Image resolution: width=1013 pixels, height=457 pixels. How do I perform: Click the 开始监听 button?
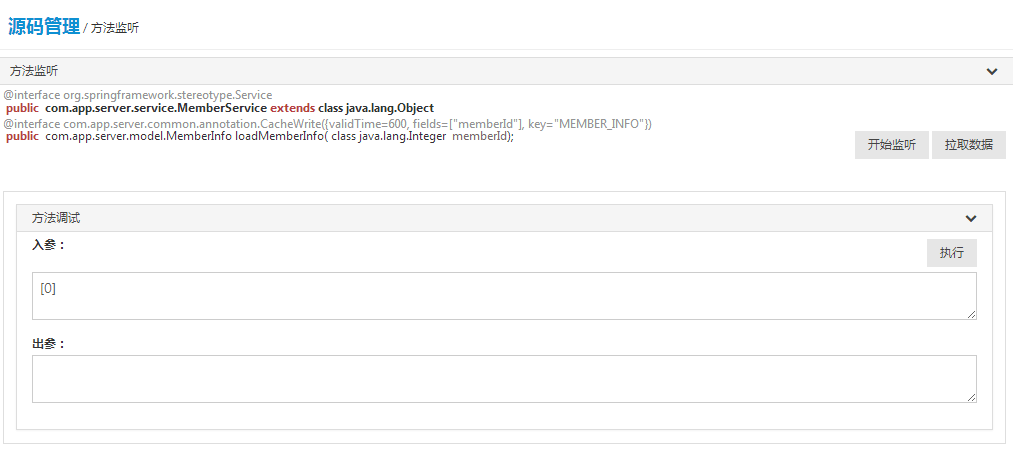pos(892,145)
